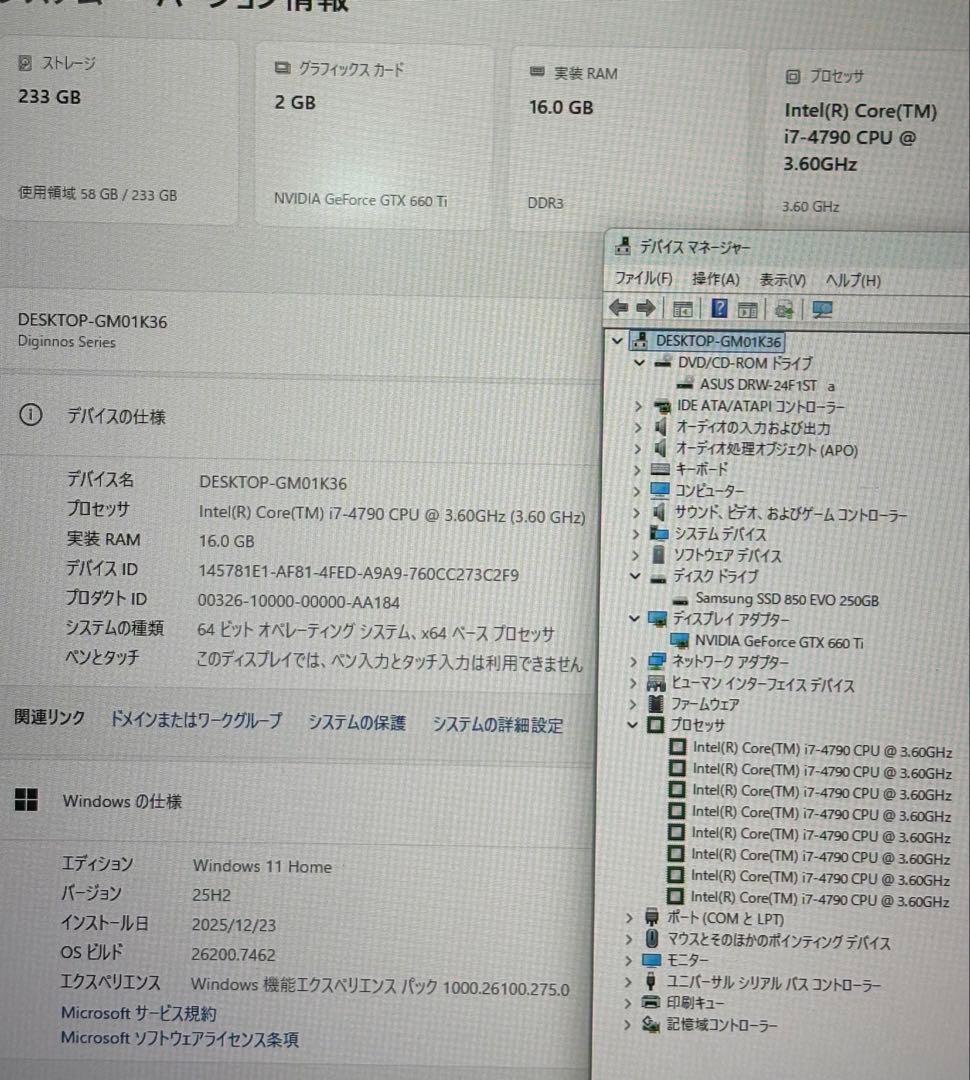Viewport: 970px width, 1080px height.
Task: Collapse the ディスク ドライブ node
Action: tap(632, 577)
